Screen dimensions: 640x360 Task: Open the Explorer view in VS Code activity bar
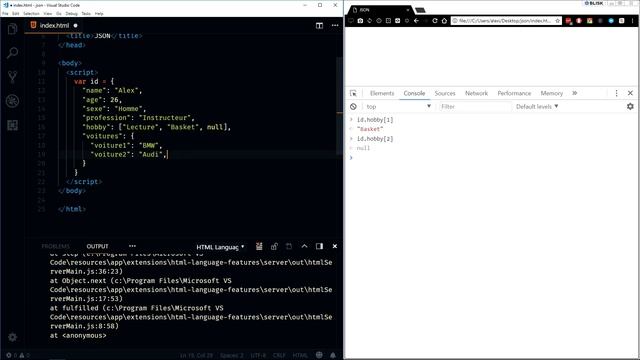point(12,29)
